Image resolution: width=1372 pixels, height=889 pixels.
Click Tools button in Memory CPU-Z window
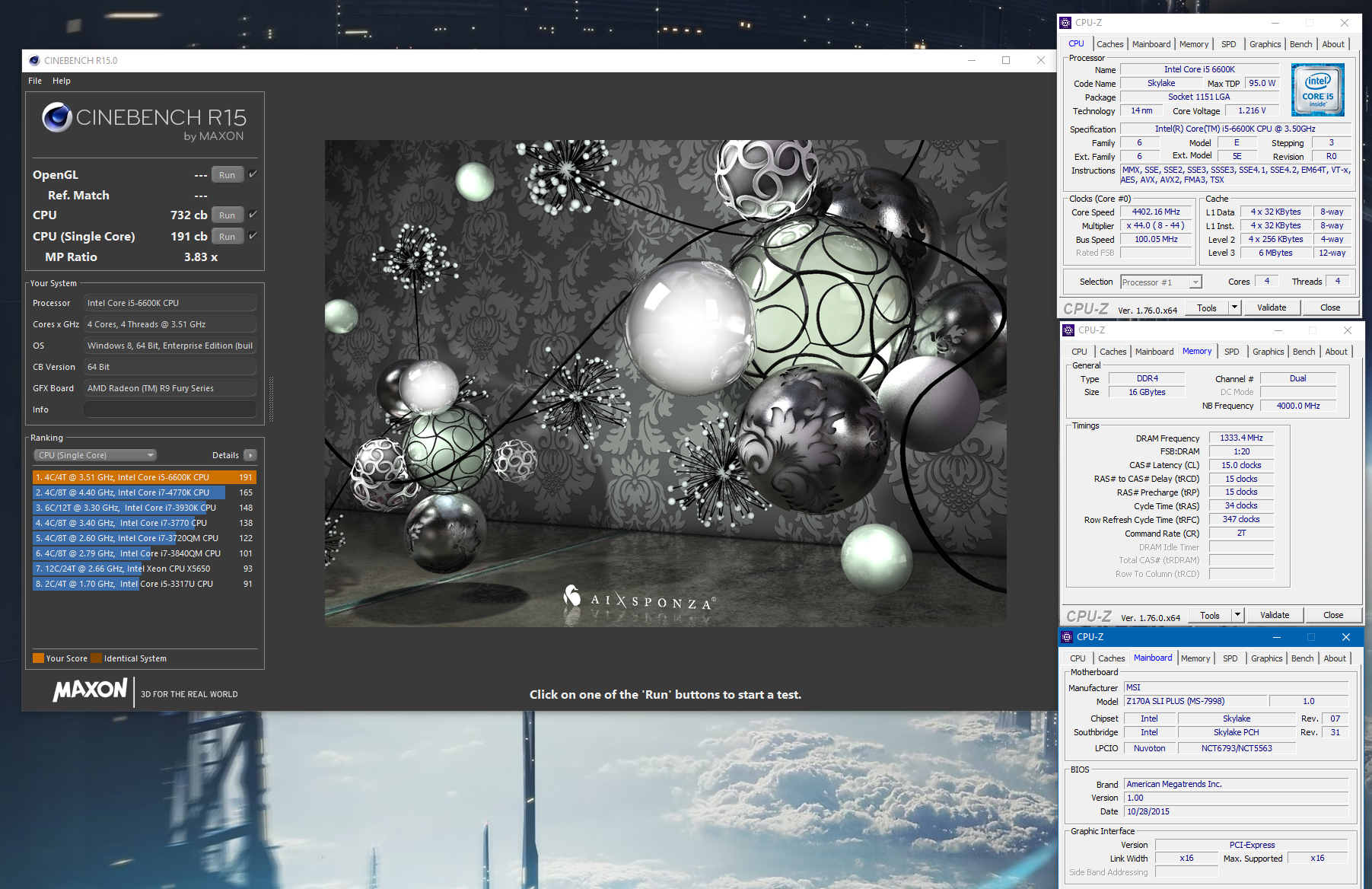click(1209, 615)
